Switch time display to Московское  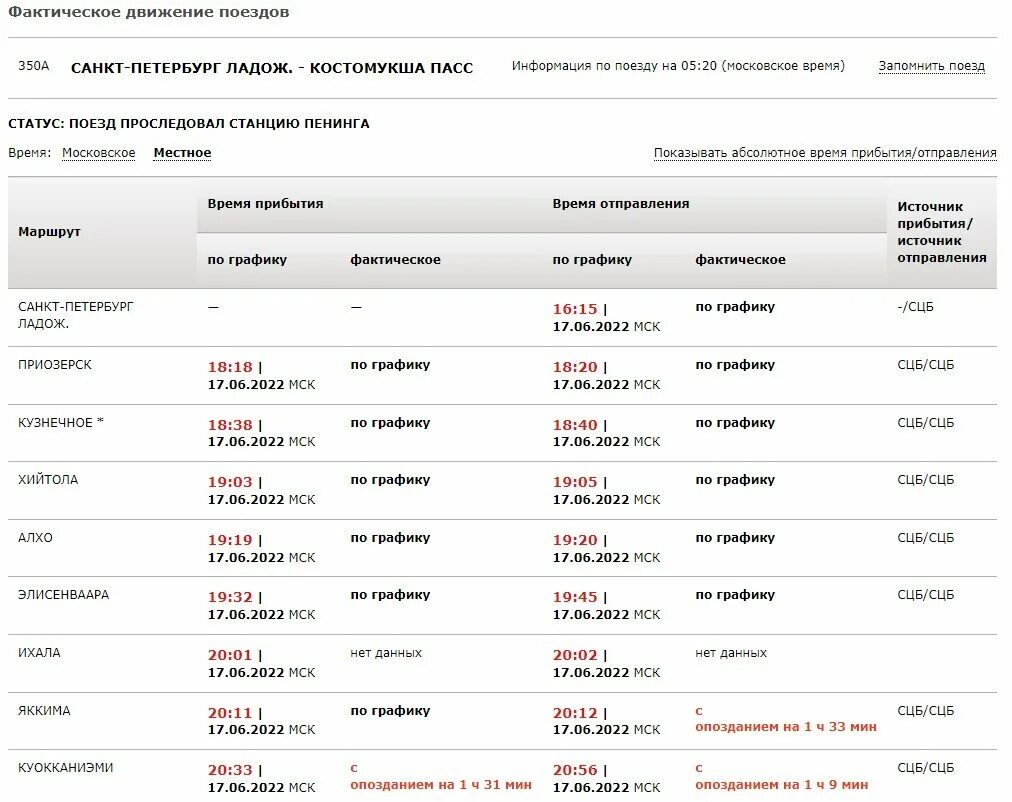[99, 153]
